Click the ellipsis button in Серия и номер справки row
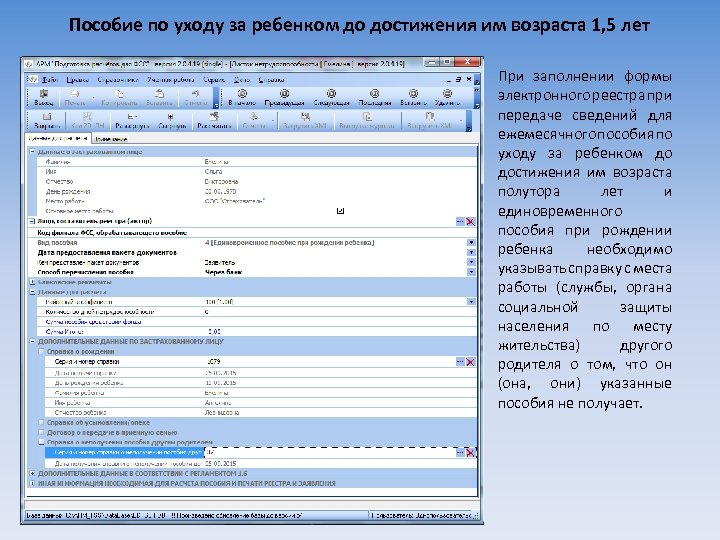Image resolution: width=720 pixels, height=540 pixels. click(x=460, y=362)
